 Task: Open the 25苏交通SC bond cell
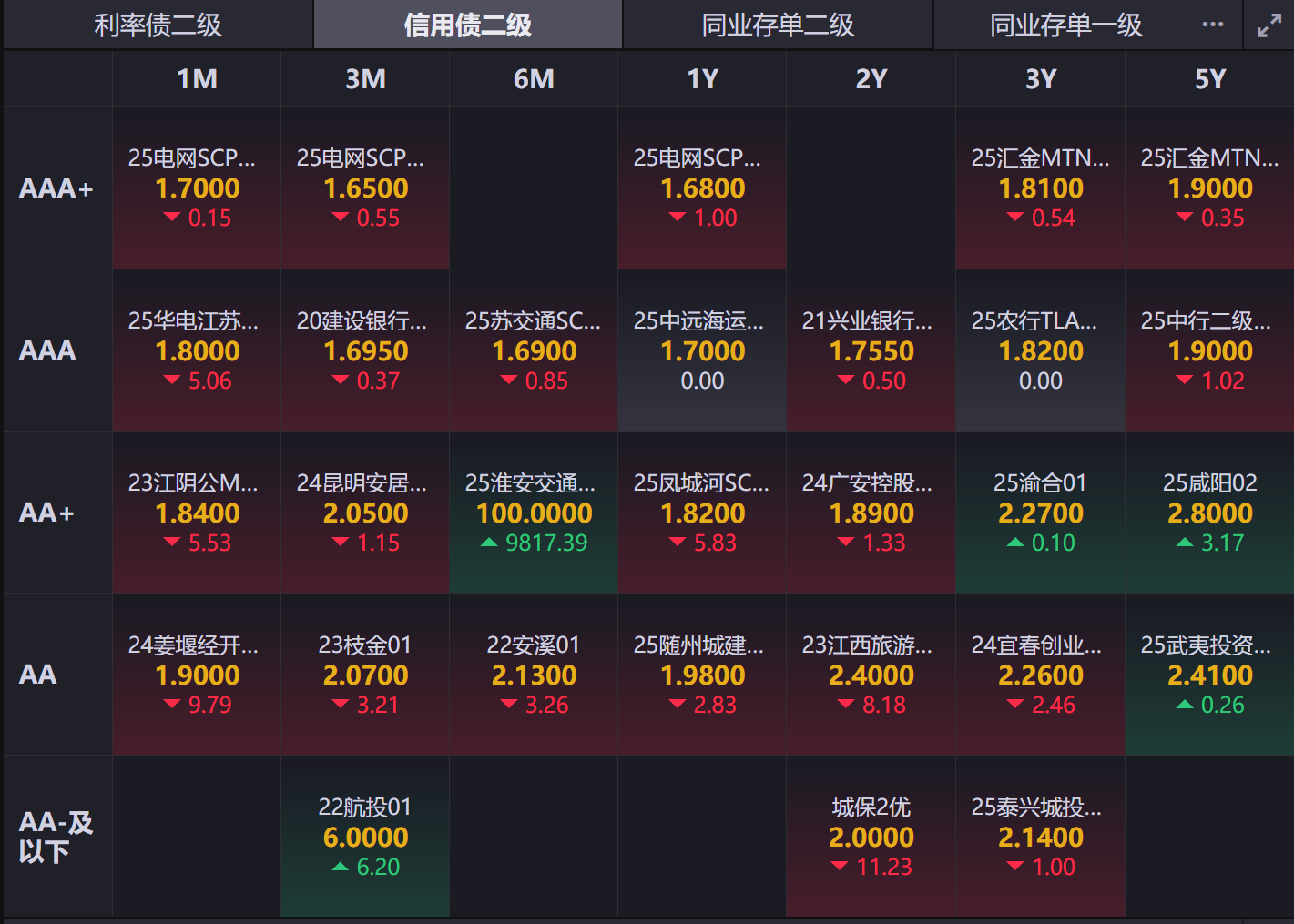(x=534, y=350)
